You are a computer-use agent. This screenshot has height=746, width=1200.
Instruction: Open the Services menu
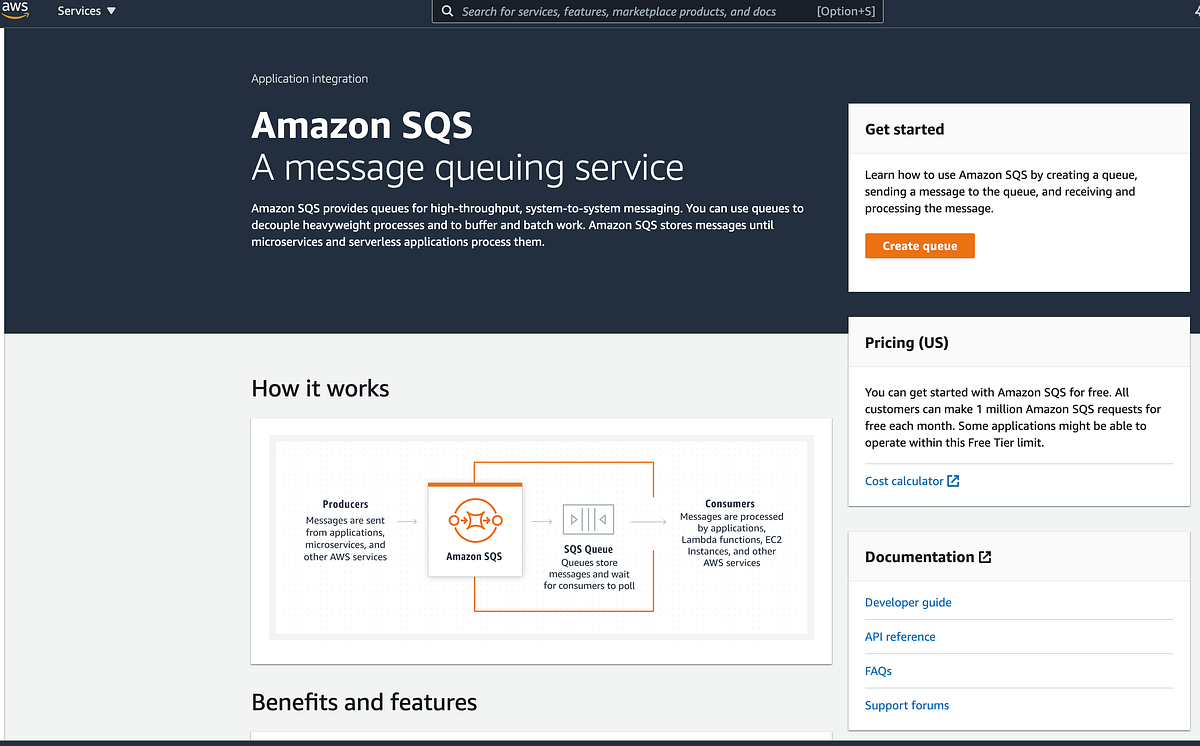click(80, 11)
